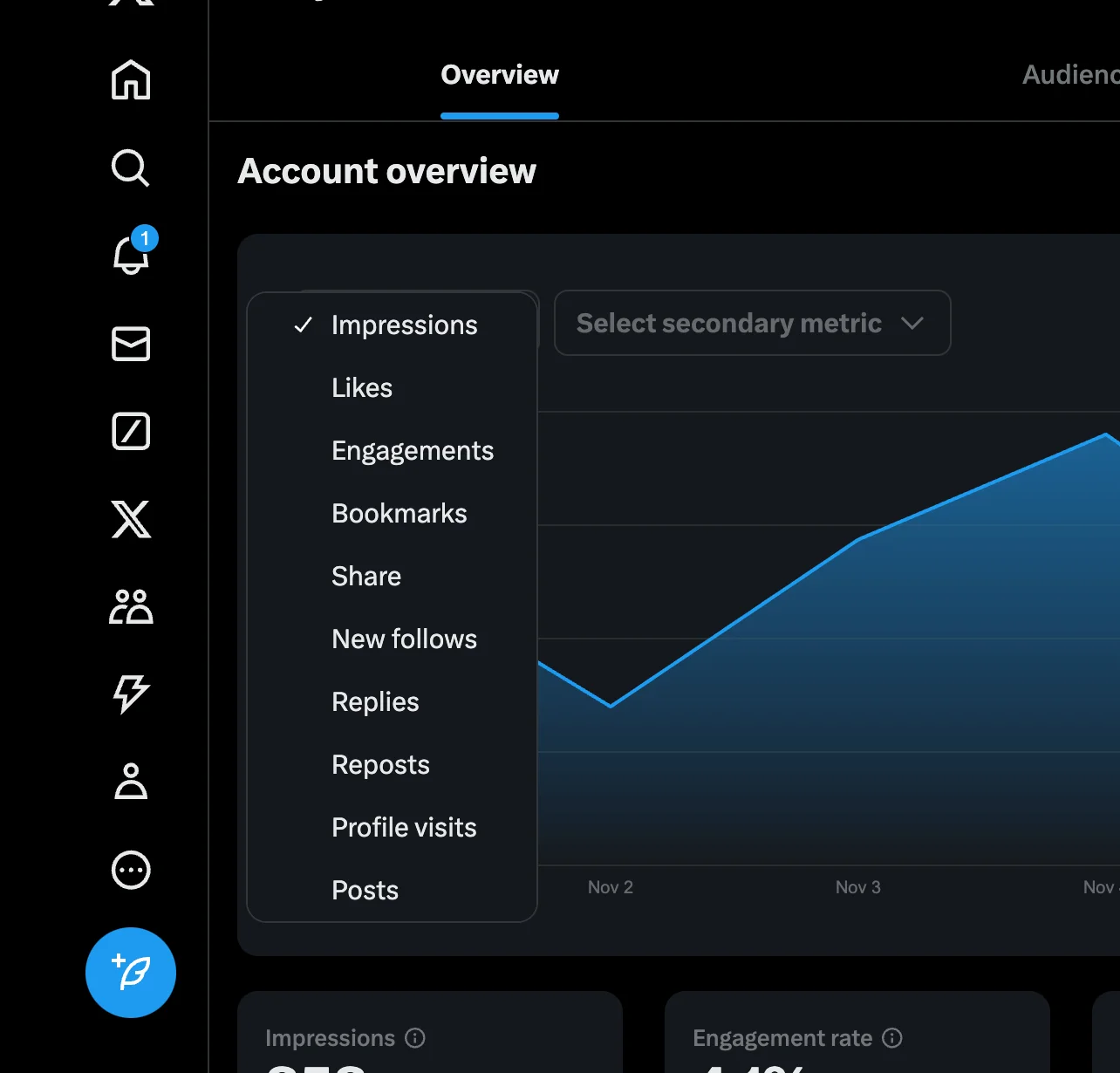
Task: Select Engagements from the metric list
Action: [x=413, y=450]
